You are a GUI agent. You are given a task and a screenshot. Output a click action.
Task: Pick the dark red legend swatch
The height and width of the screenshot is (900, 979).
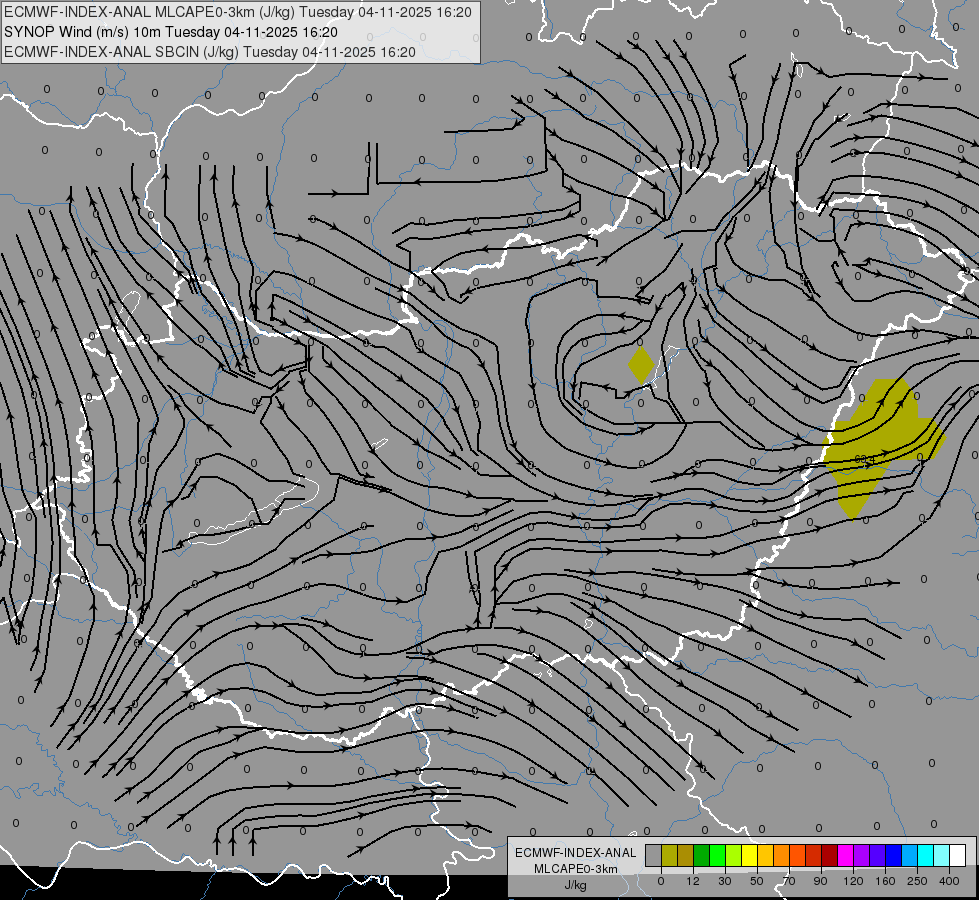830,855
